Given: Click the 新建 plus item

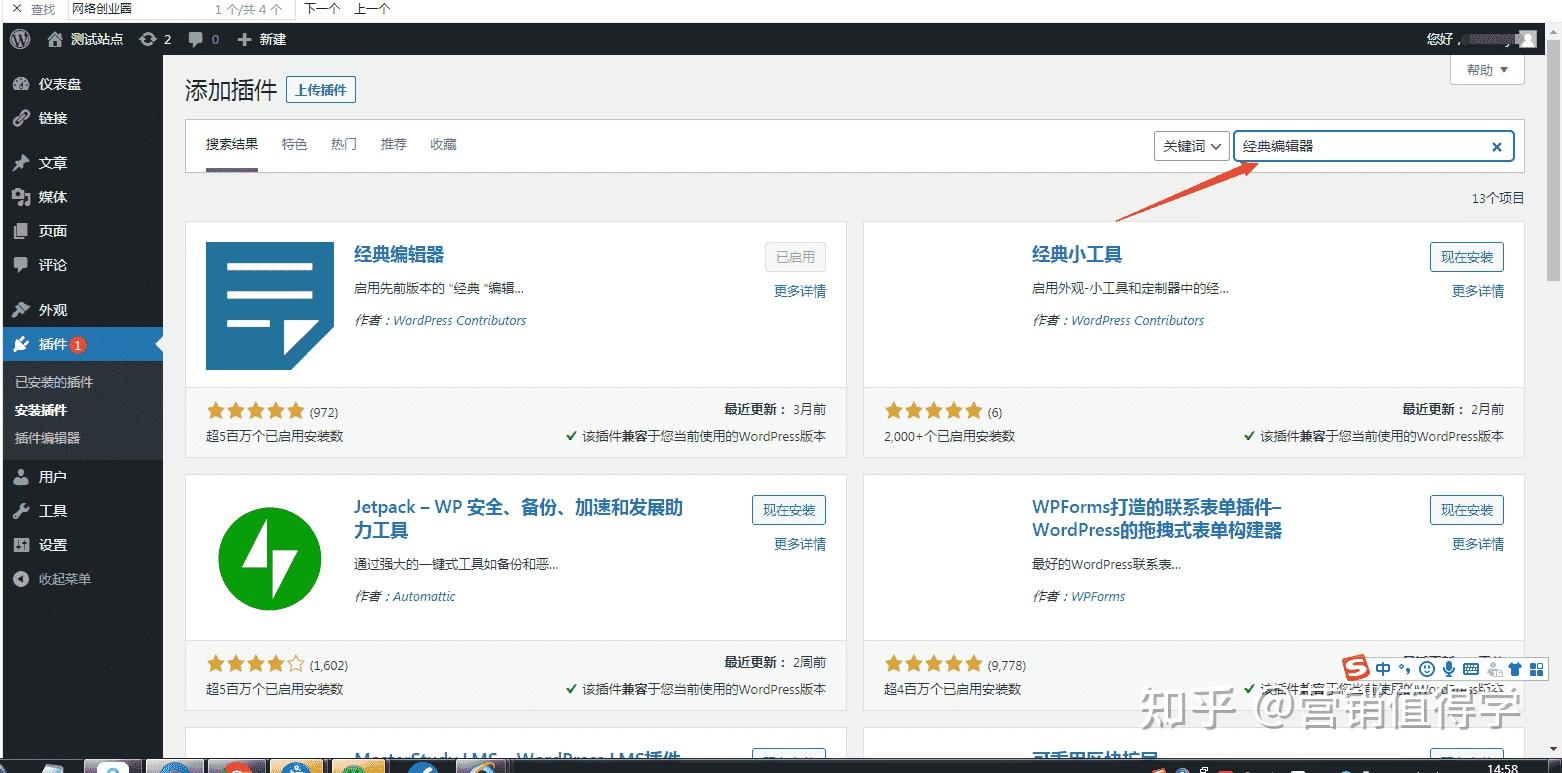Looking at the screenshot, I should 262,39.
